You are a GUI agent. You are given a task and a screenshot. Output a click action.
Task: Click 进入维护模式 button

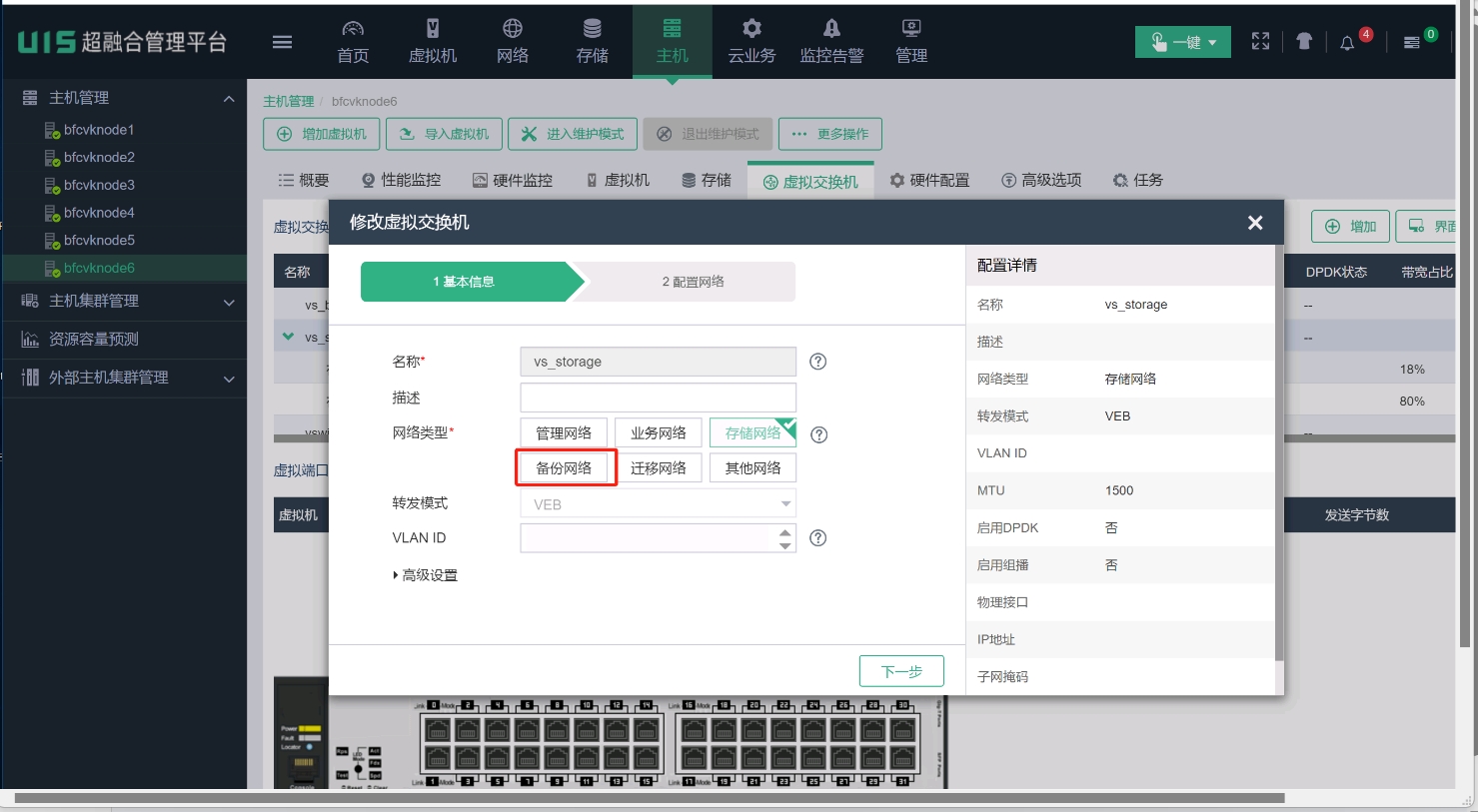(573, 134)
